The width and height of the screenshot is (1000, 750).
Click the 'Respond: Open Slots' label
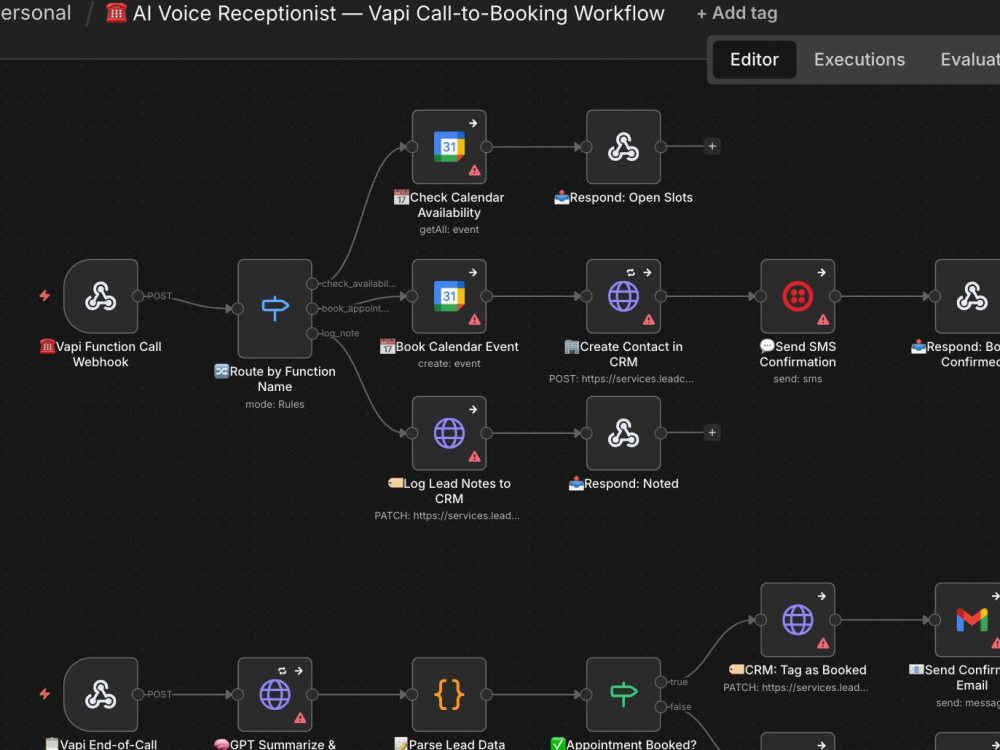[x=623, y=198]
